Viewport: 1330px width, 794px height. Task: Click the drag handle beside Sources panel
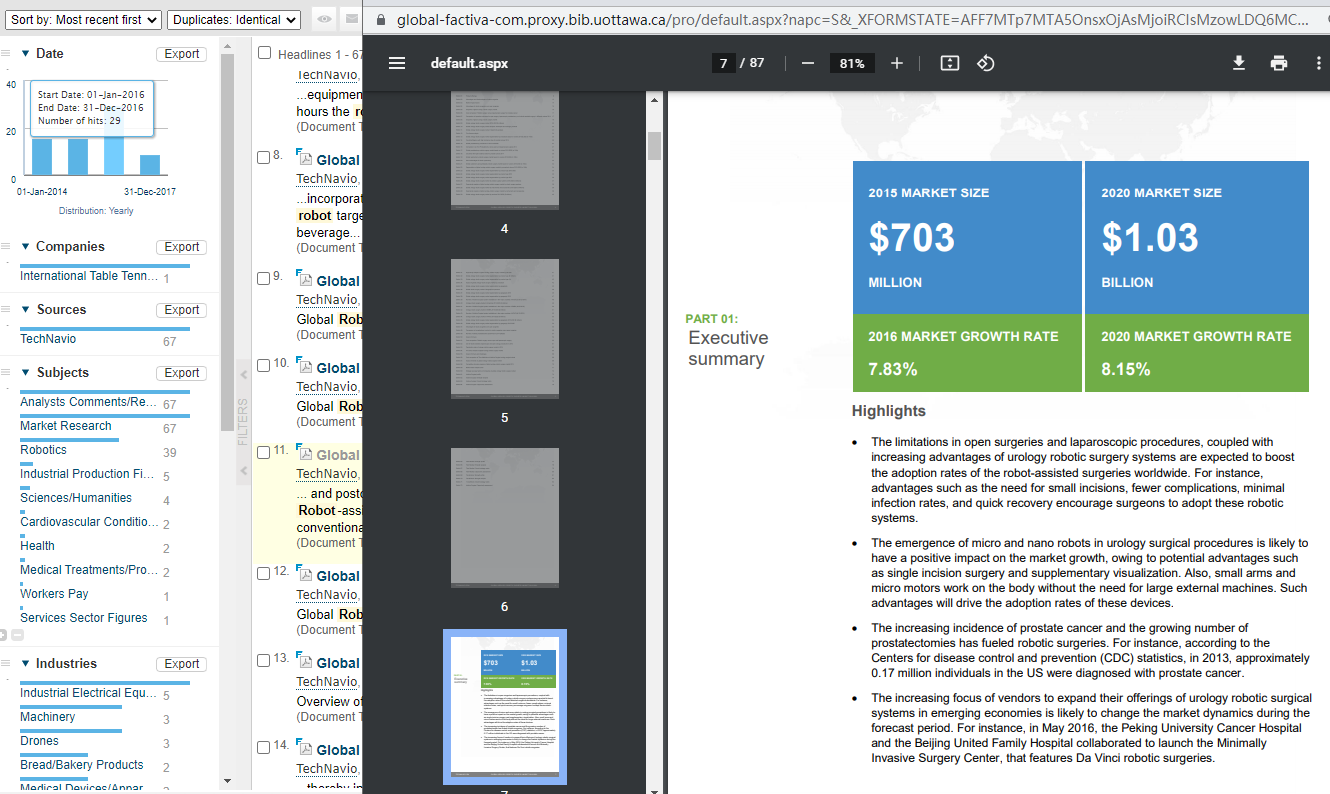click(x=6, y=309)
